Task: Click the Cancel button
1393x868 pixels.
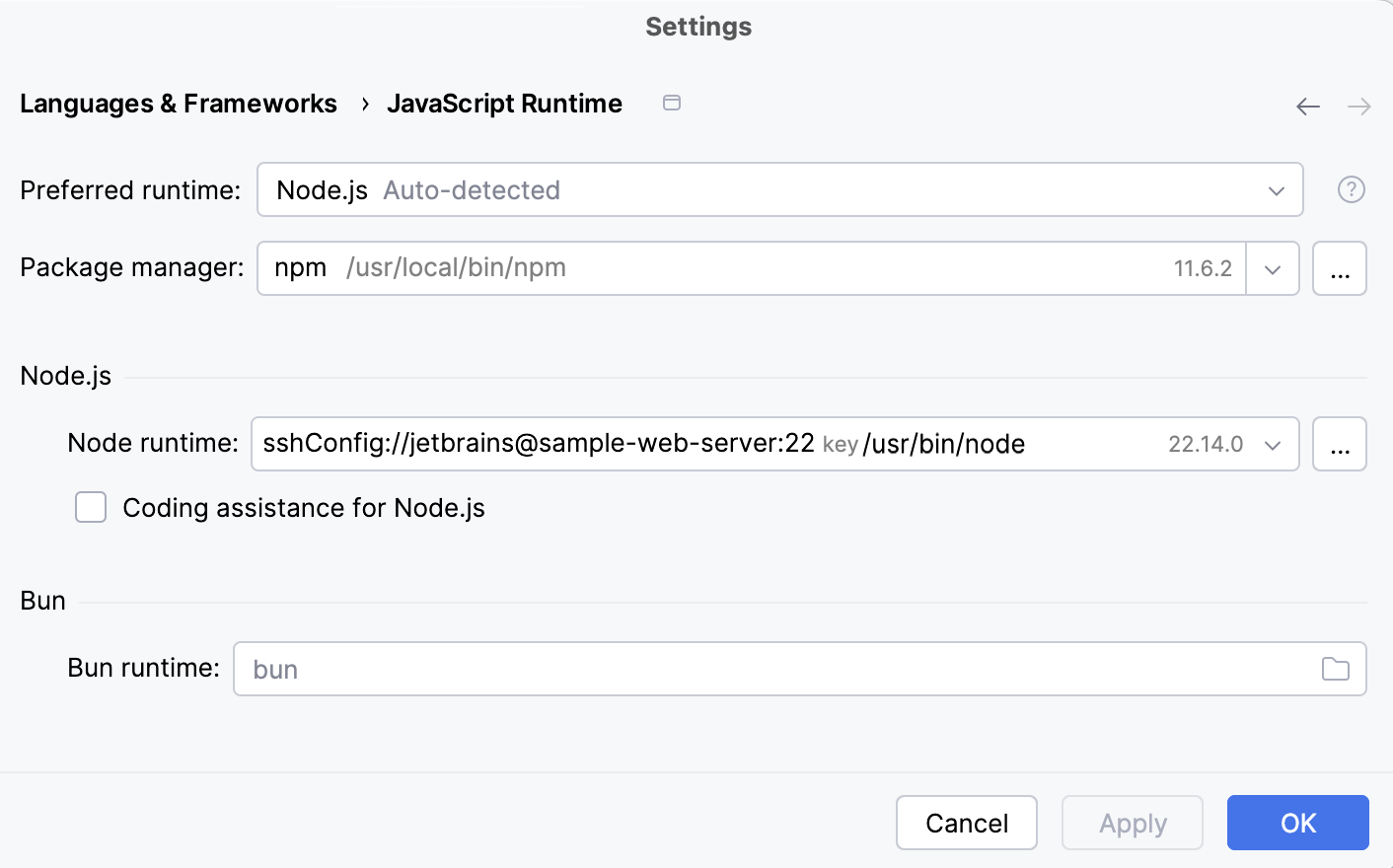Action: [x=966, y=823]
